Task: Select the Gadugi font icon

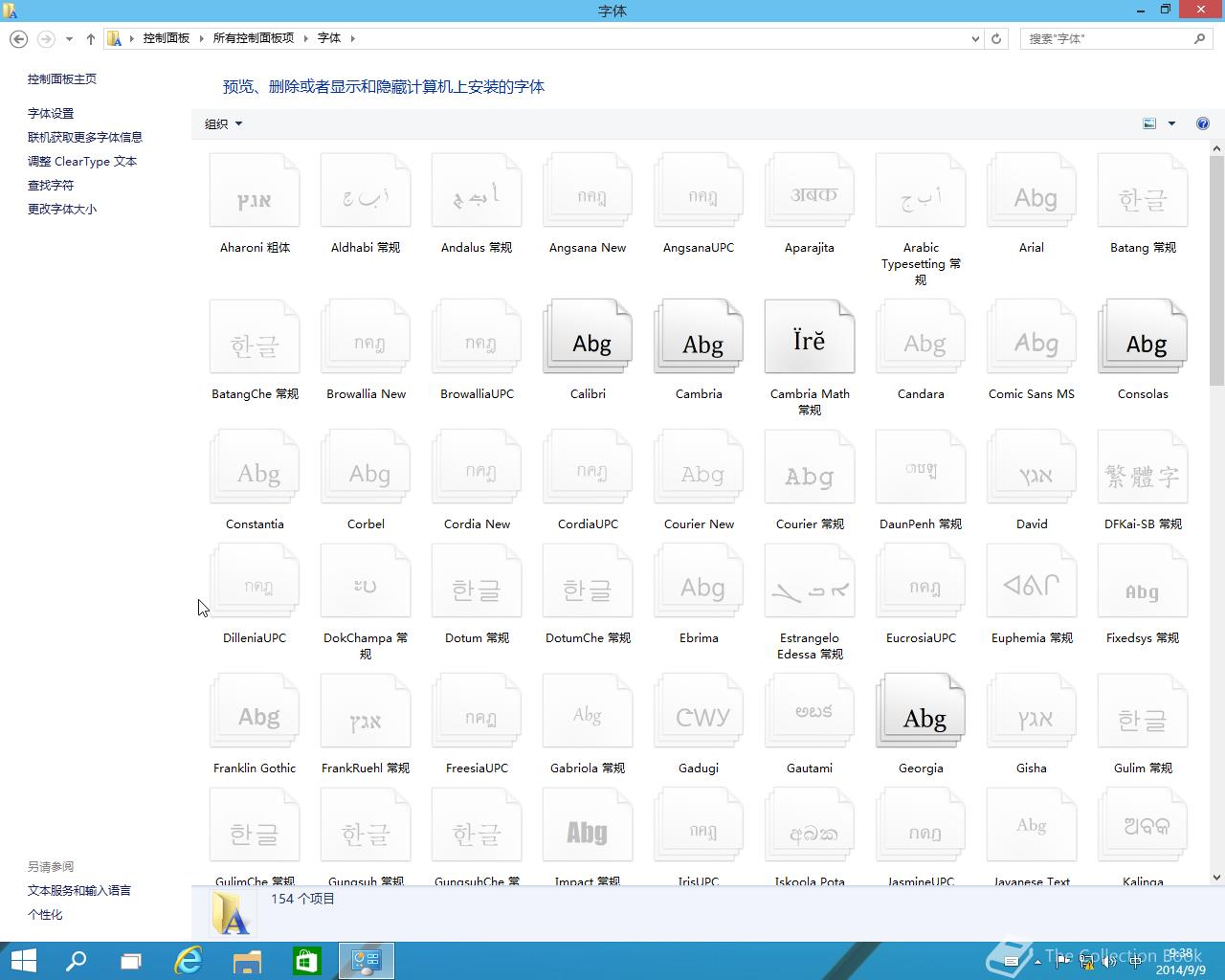Action: (699, 711)
